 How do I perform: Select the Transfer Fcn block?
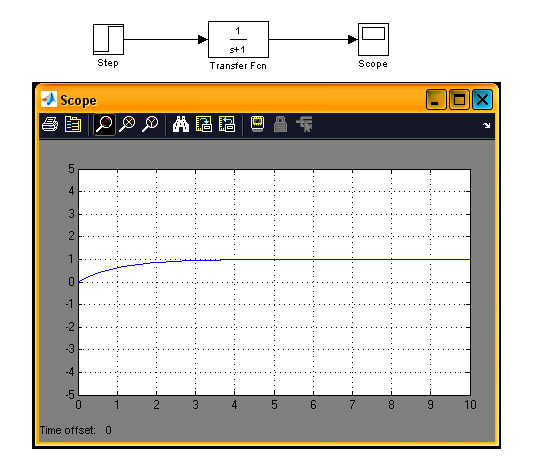(238, 39)
